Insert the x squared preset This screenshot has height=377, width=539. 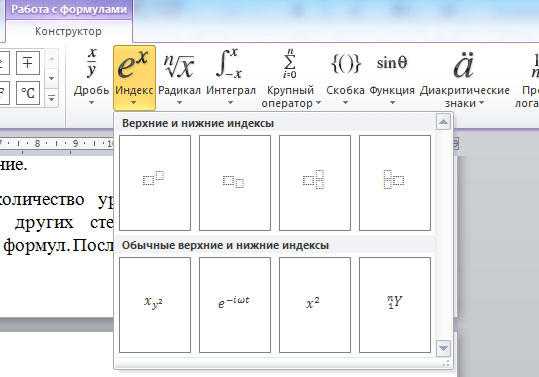315,305
